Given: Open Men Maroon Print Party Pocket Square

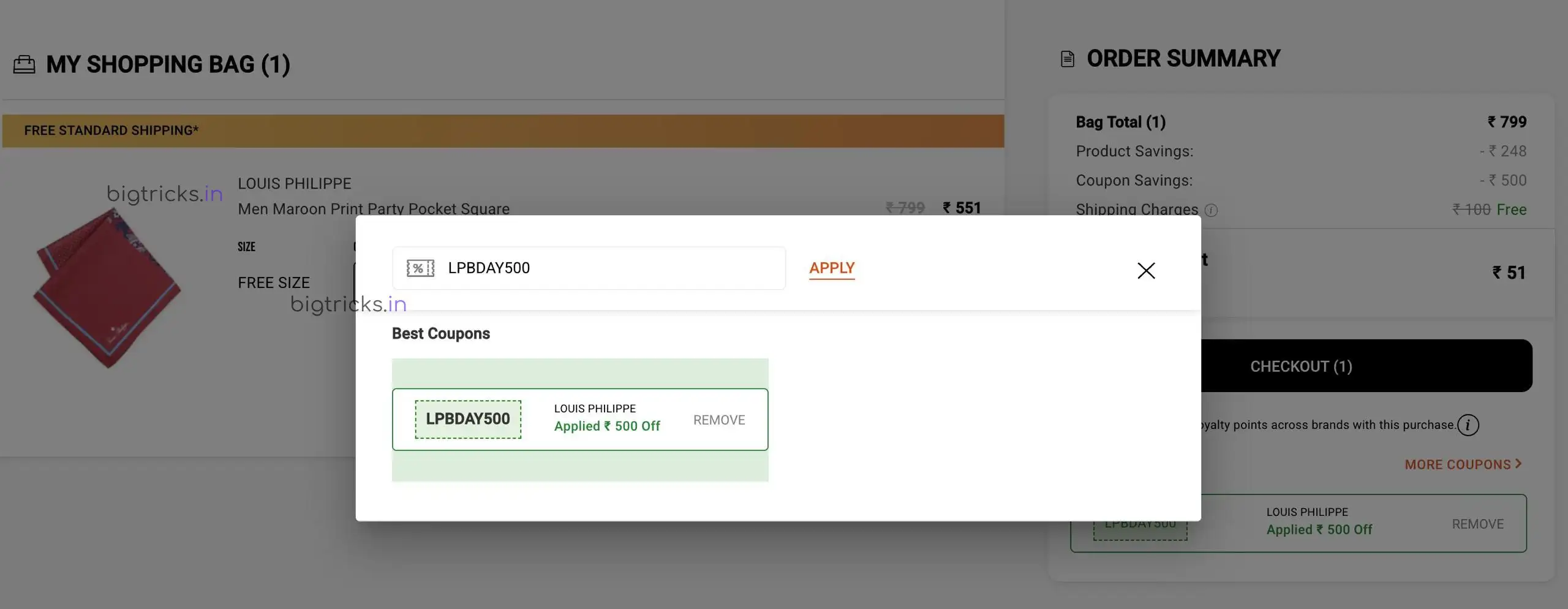Looking at the screenshot, I should [374, 209].
